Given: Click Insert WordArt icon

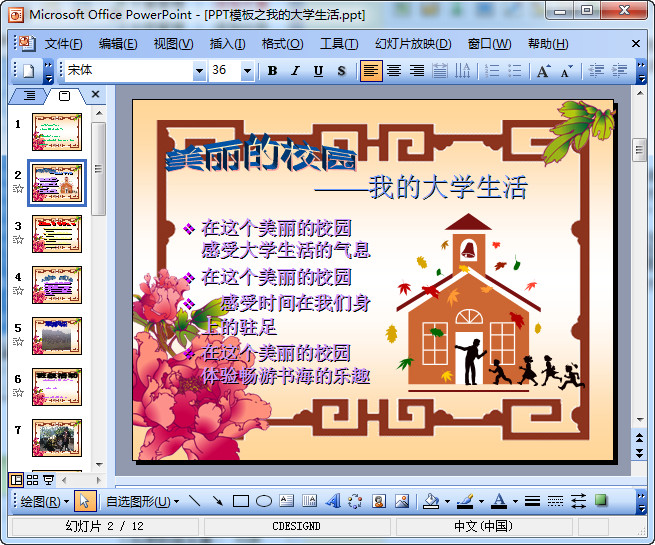Looking at the screenshot, I should [333, 501].
